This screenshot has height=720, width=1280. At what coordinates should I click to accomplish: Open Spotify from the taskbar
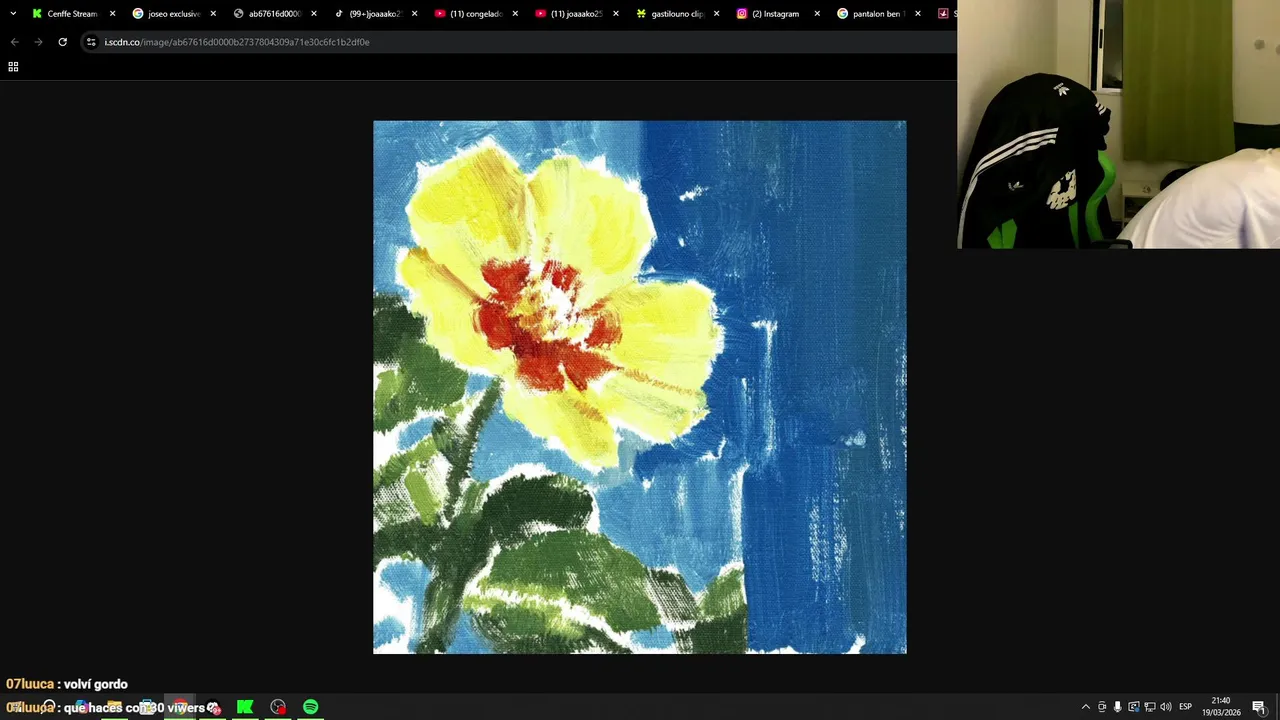pyautogui.click(x=311, y=707)
